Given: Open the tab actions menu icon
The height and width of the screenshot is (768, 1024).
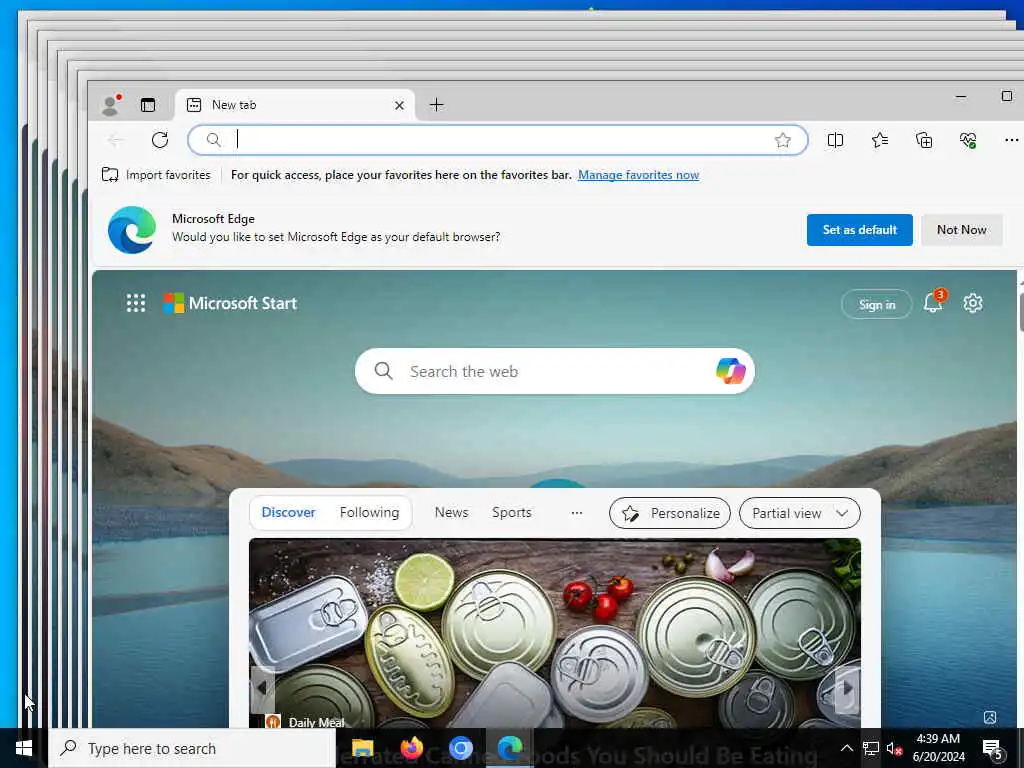Looking at the screenshot, I should coord(148,104).
